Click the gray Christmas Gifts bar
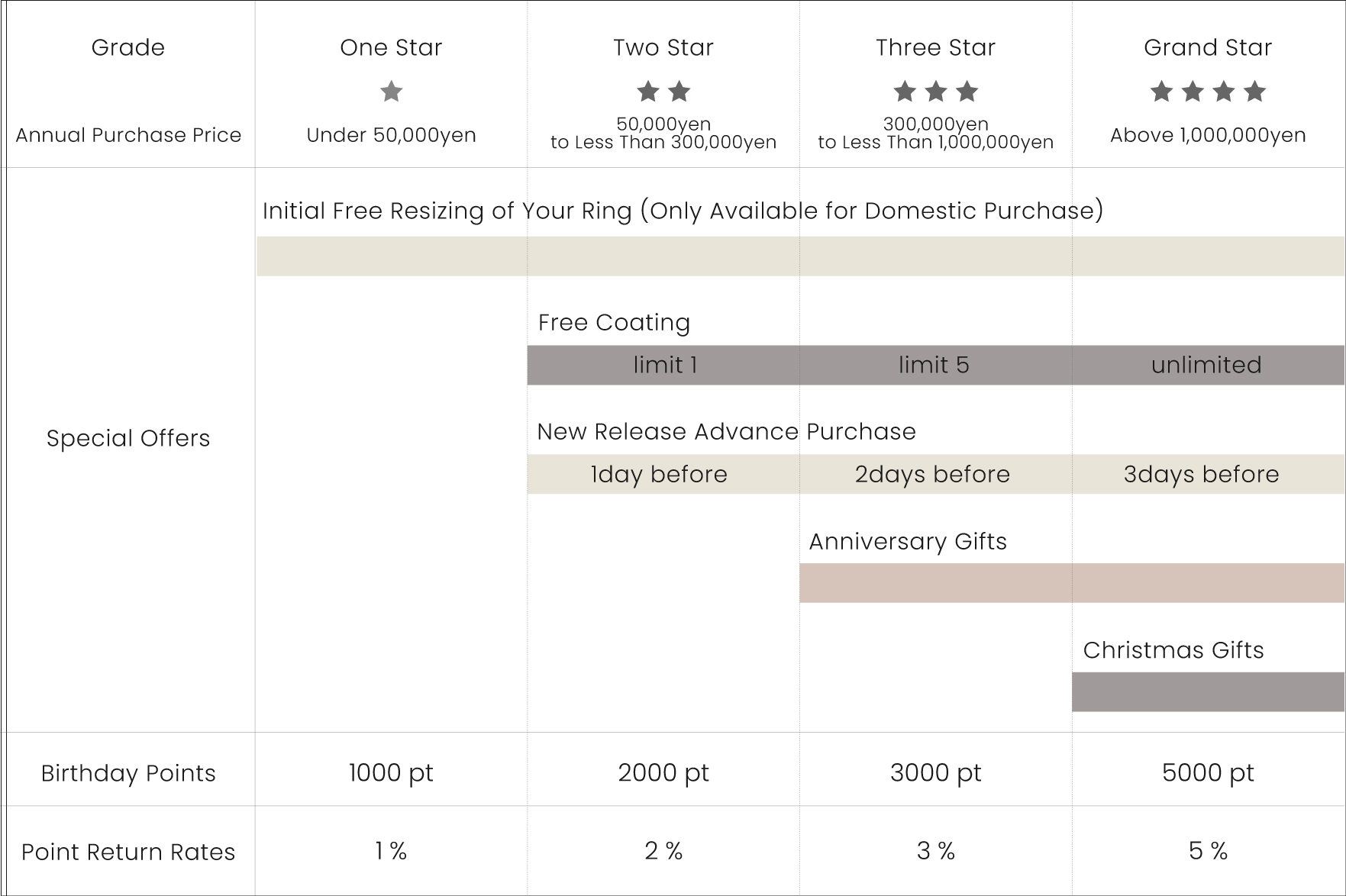This screenshot has width=1346, height=896. click(1208, 692)
